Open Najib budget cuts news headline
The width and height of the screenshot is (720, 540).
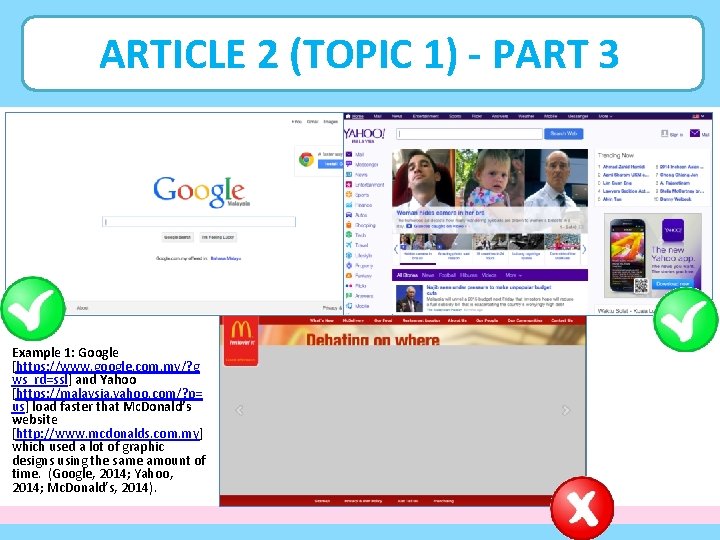click(x=489, y=290)
